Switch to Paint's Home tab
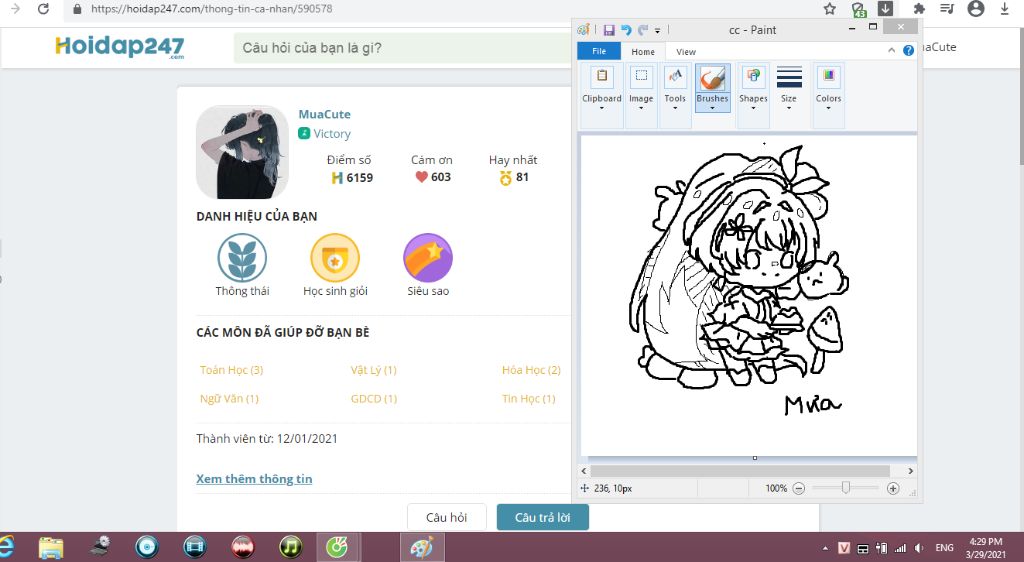The height and width of the screenshot is (562, 1024). click(643, 52)
